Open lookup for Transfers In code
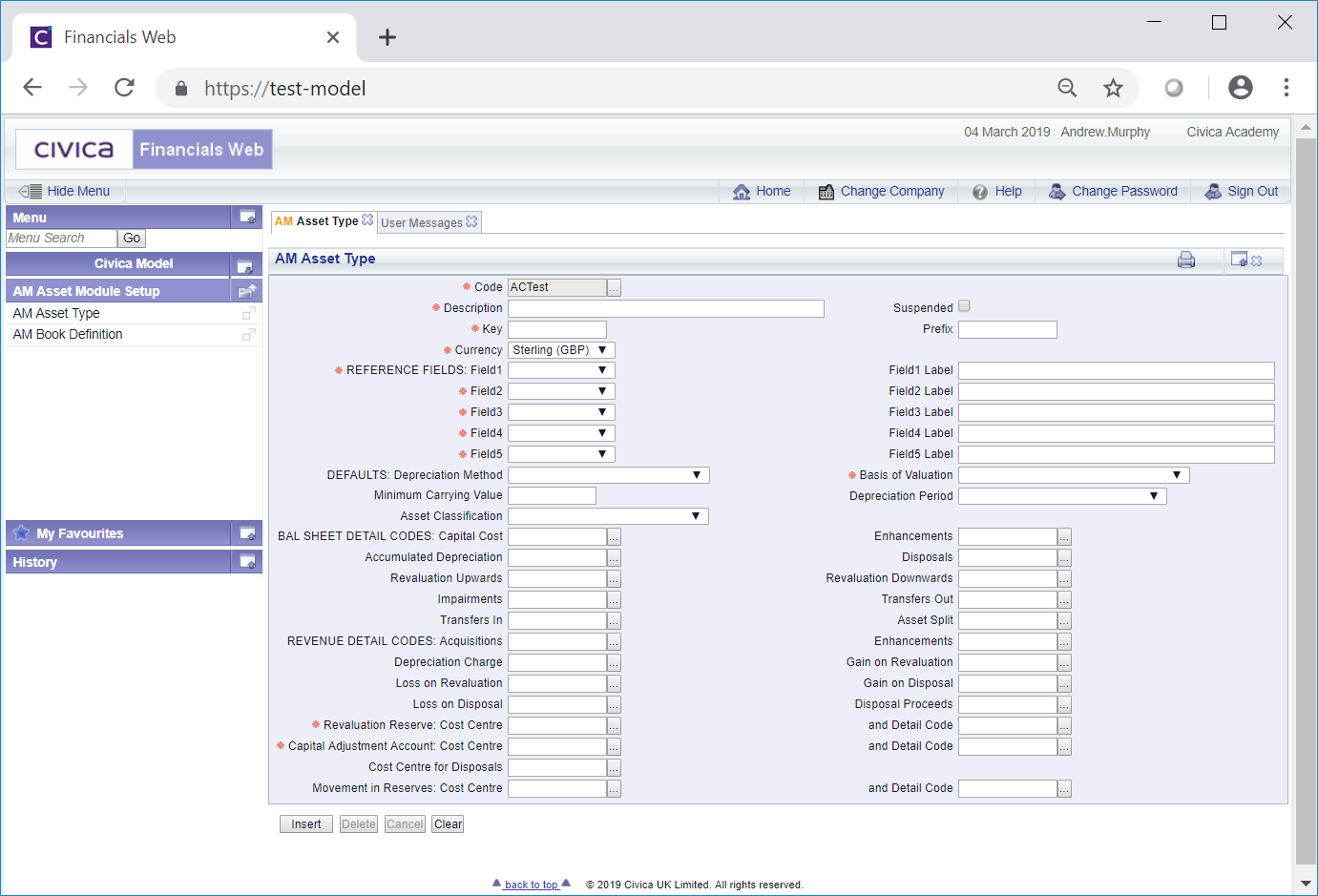1318x896 pixels. coord(614,621)
